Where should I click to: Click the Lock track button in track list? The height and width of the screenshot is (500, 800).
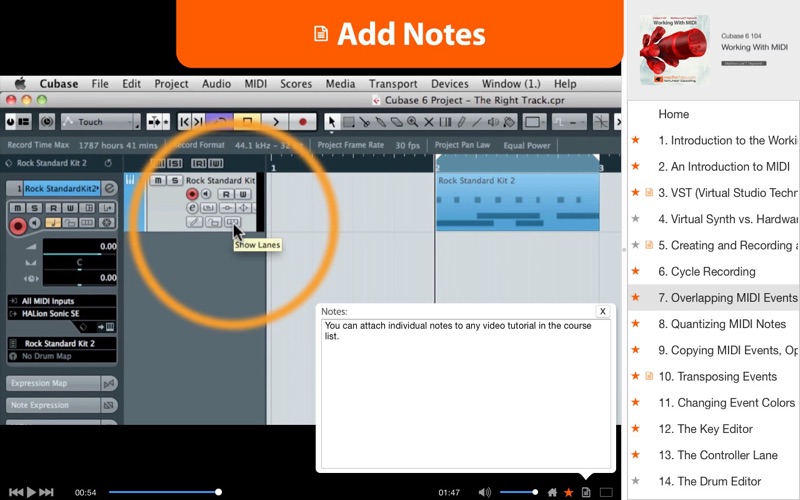pyautogui.click(x=213, y=222)
